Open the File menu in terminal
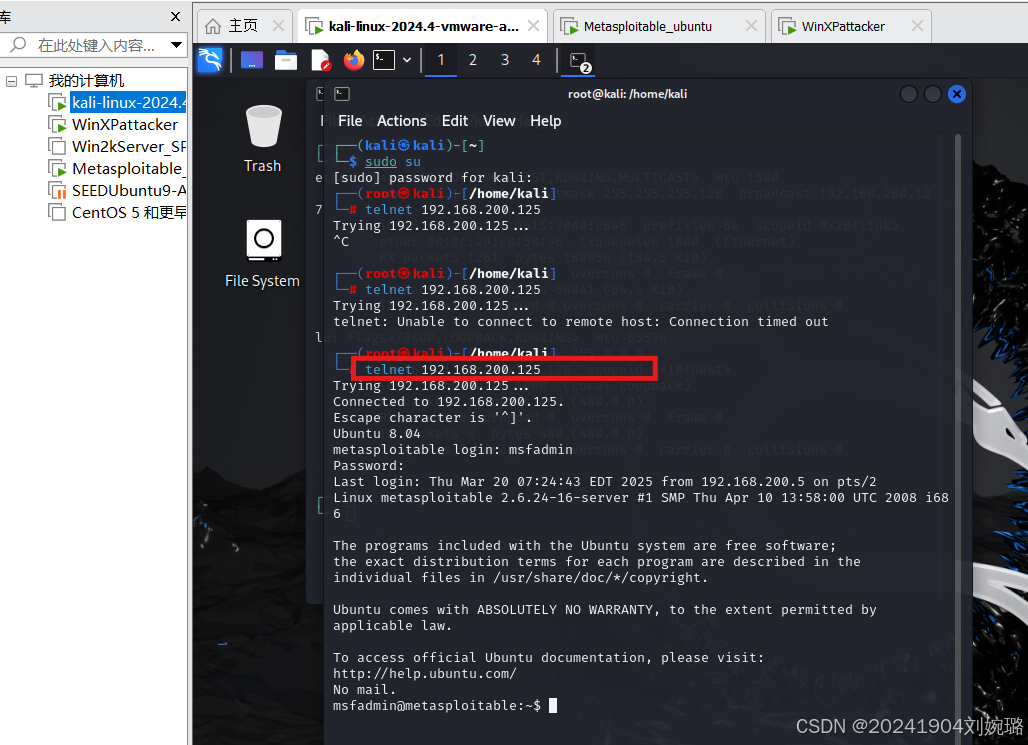This screenshot has height=745, width=1028. coord(350,121)
